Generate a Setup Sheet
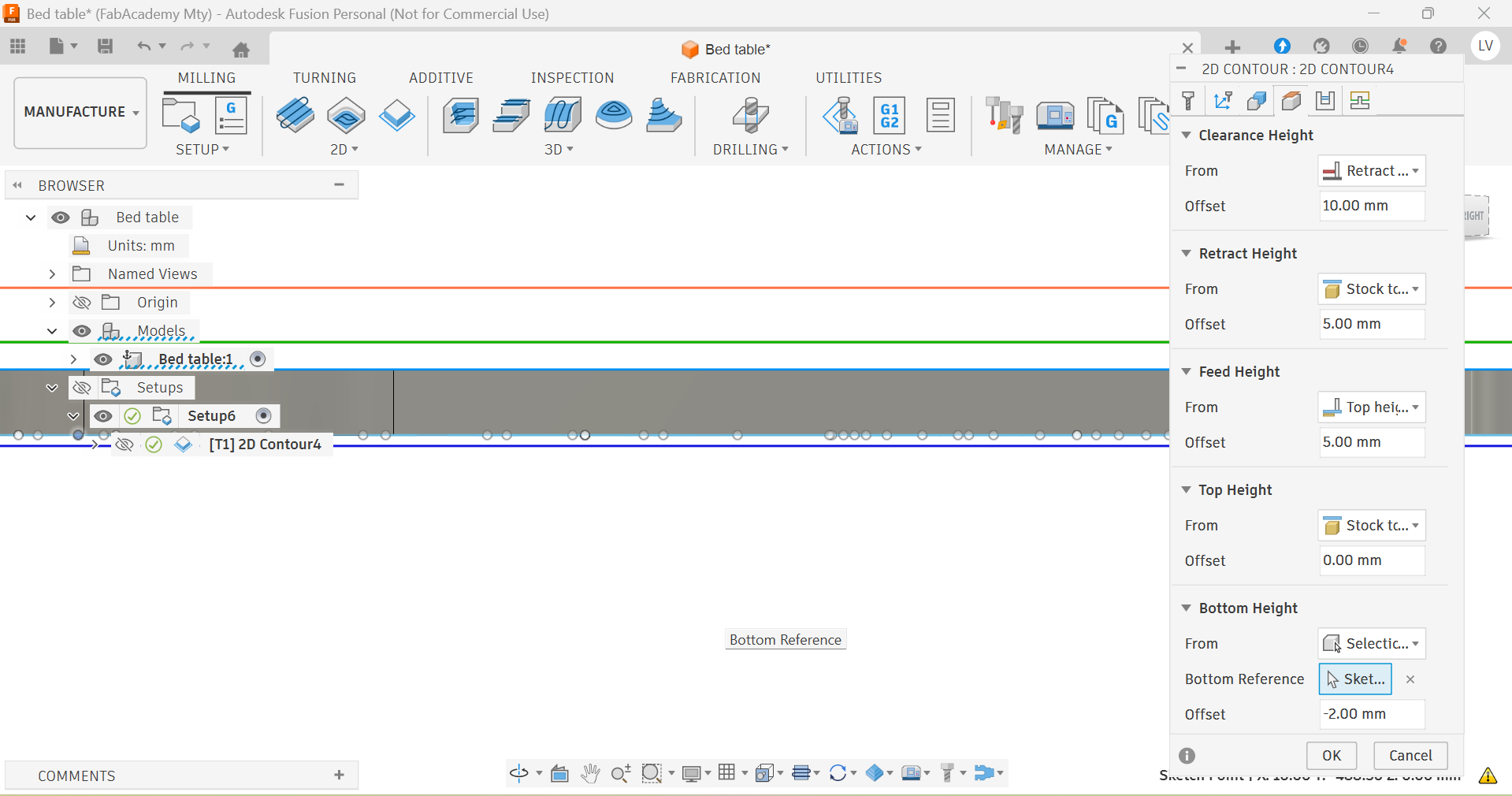This screenshot has height=796, width=1512. (x=940, y=116)
